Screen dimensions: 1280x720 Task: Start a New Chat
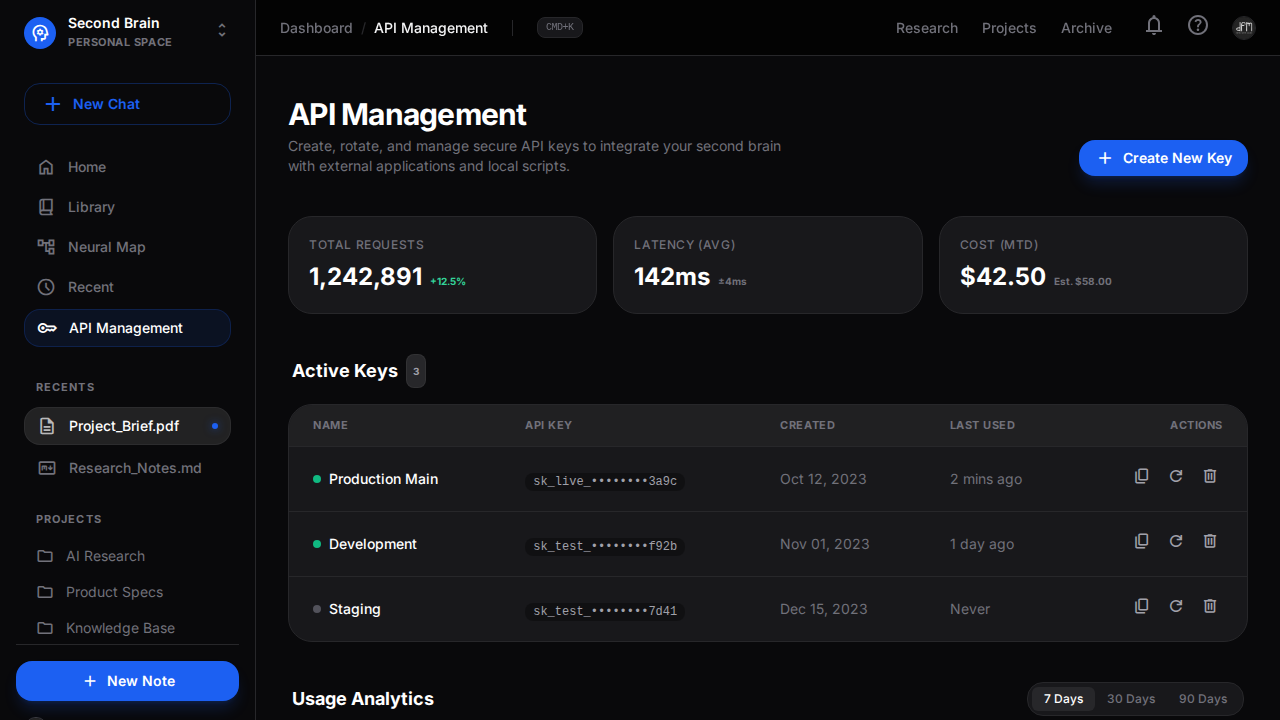click(x=127, y=104)
